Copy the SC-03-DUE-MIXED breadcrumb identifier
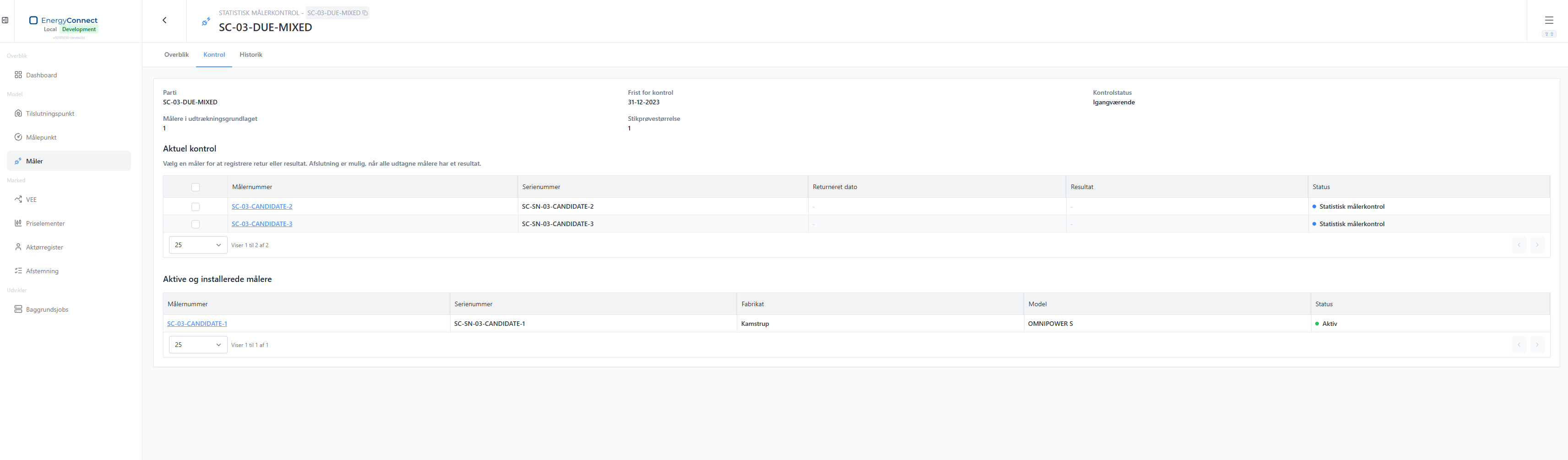Viewport: 1568px width, 460px height. 365,13
